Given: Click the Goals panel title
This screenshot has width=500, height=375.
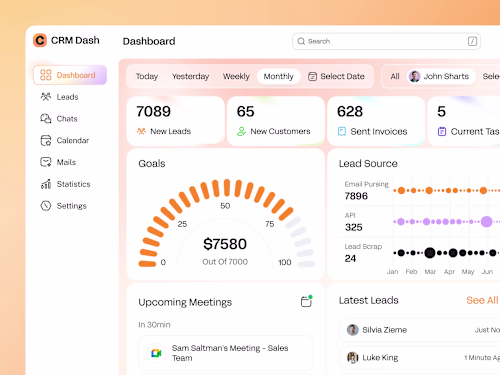Looking at the screenshot, I should tap(152, 164).
